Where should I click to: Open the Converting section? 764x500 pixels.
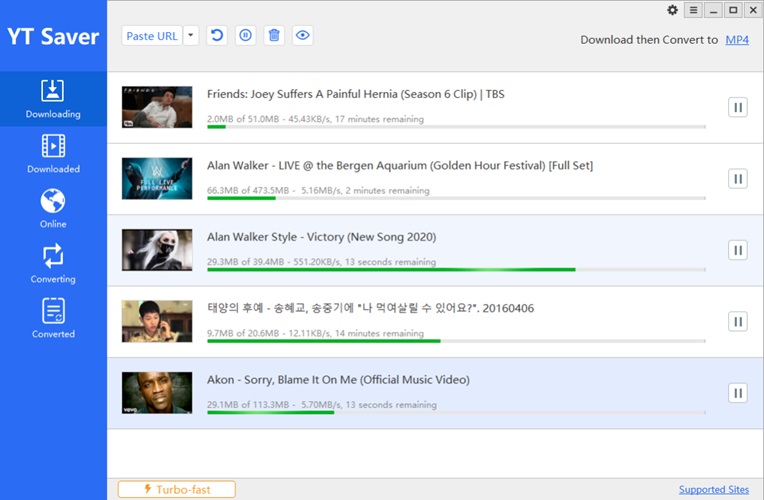coord(53,264)
